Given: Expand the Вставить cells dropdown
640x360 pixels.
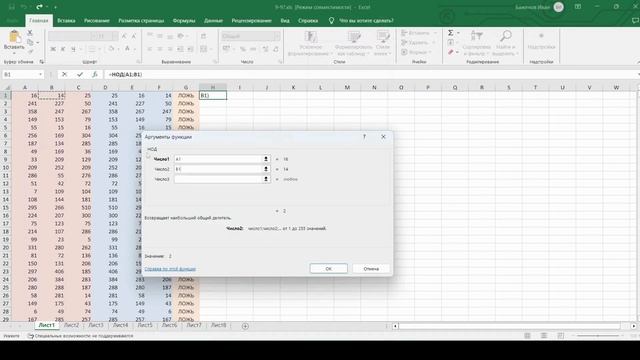Looking at the screenshot, I should [x=436, y=33].
